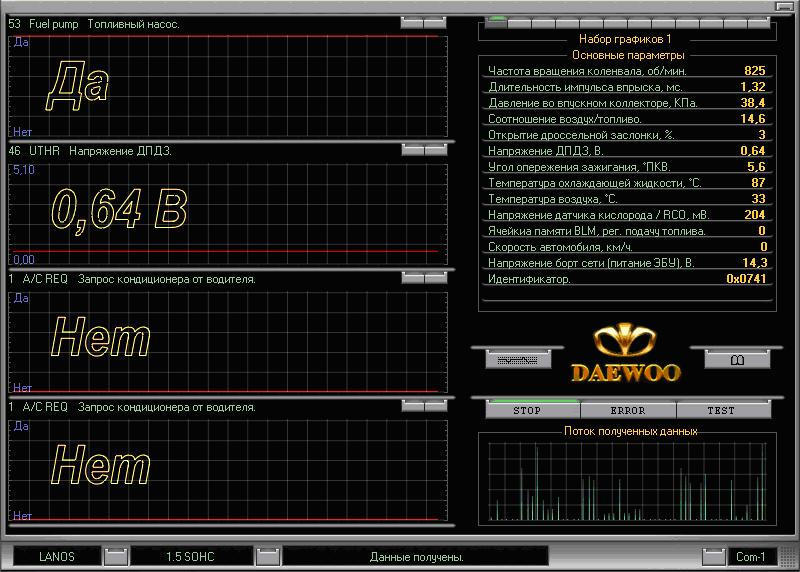Click the waveform graph mode icon button
The image size is (800, 572).
pos(518,359)
